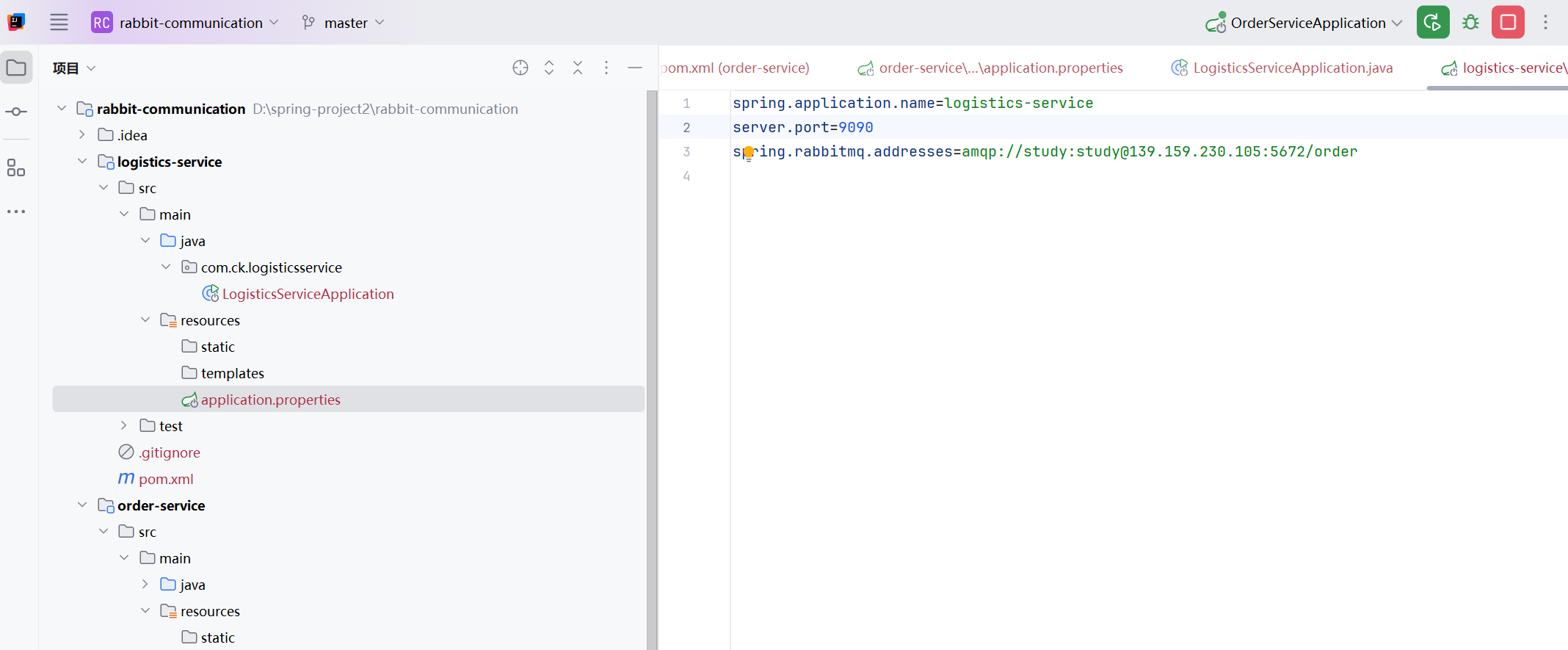1568x650 pixels.
Task: Open pom.xml under logistics-service
Action: (166, 479)
